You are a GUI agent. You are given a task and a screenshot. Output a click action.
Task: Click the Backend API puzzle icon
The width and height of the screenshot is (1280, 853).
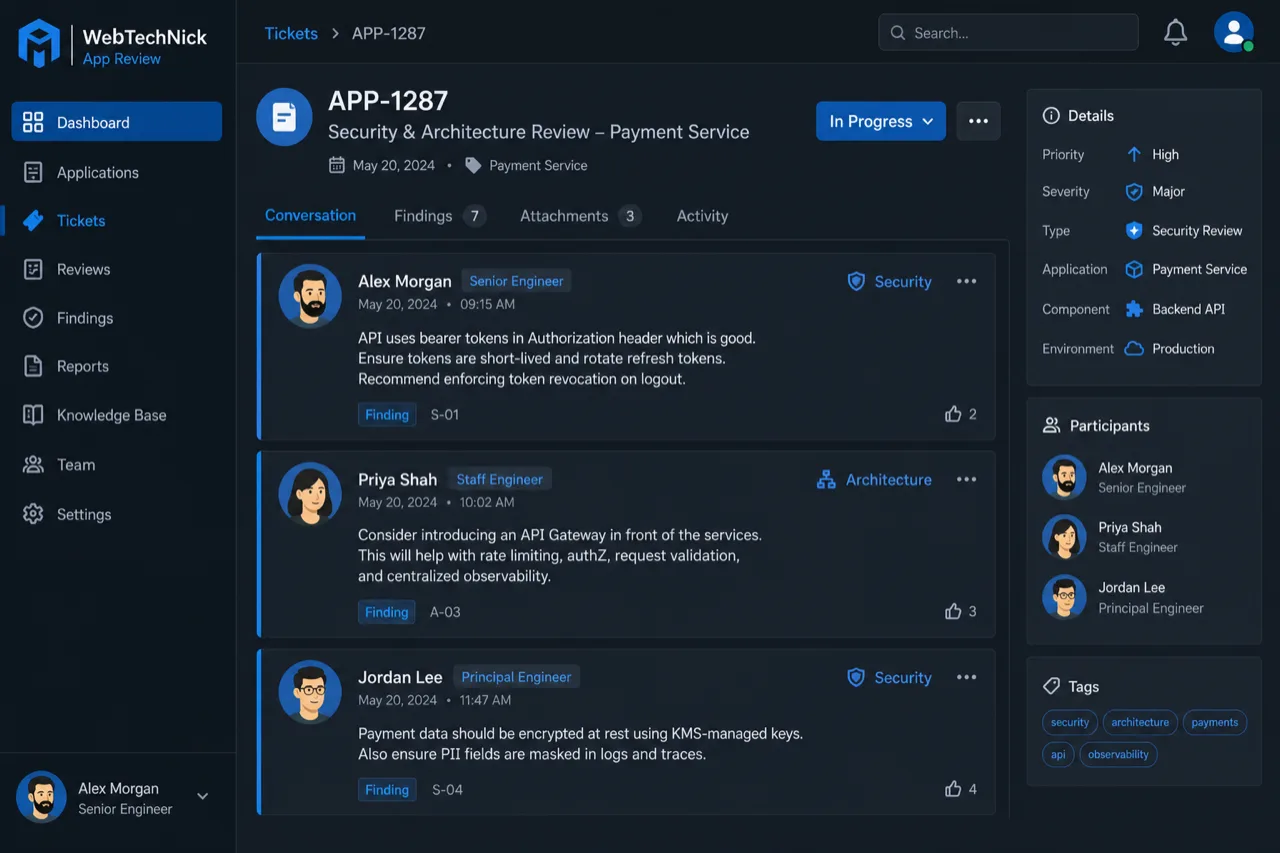coord(1134,309)
